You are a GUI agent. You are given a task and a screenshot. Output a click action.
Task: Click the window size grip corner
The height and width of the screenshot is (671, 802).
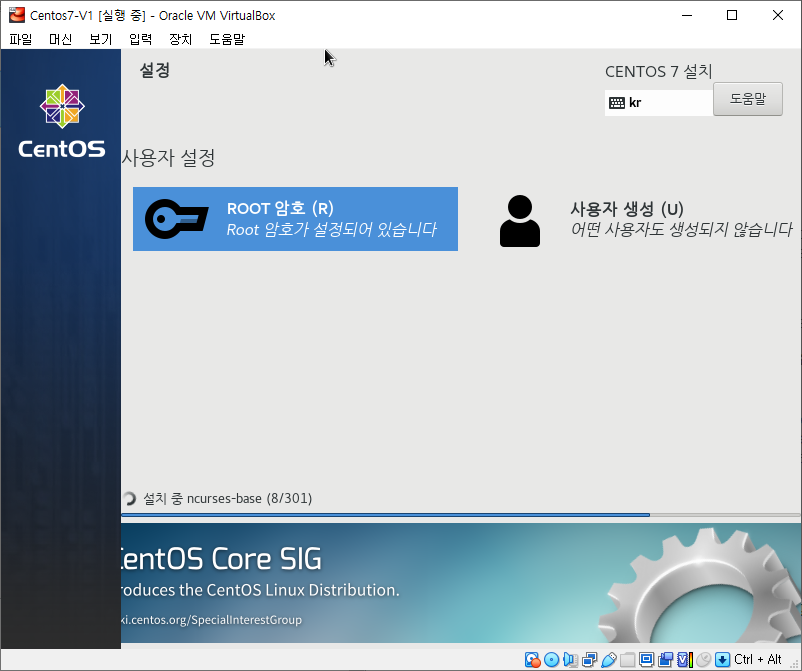coord(795,664)
